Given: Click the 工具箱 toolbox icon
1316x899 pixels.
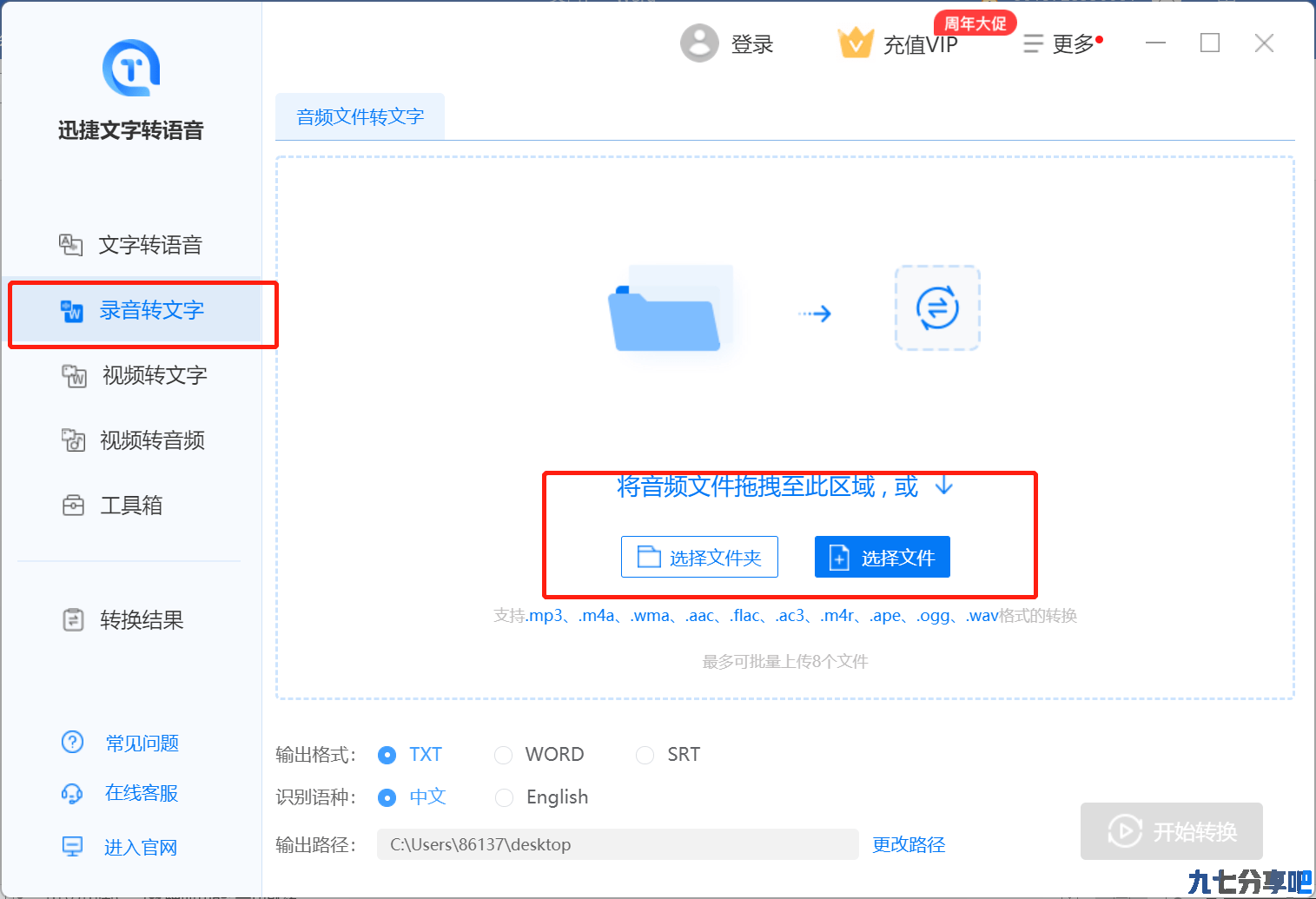Looking at the screenshot, I should point(73,506).
